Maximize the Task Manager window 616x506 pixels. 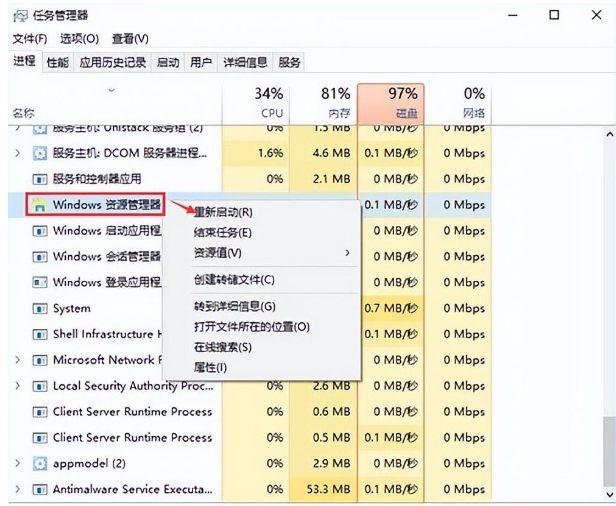click(x=554, y=15)
